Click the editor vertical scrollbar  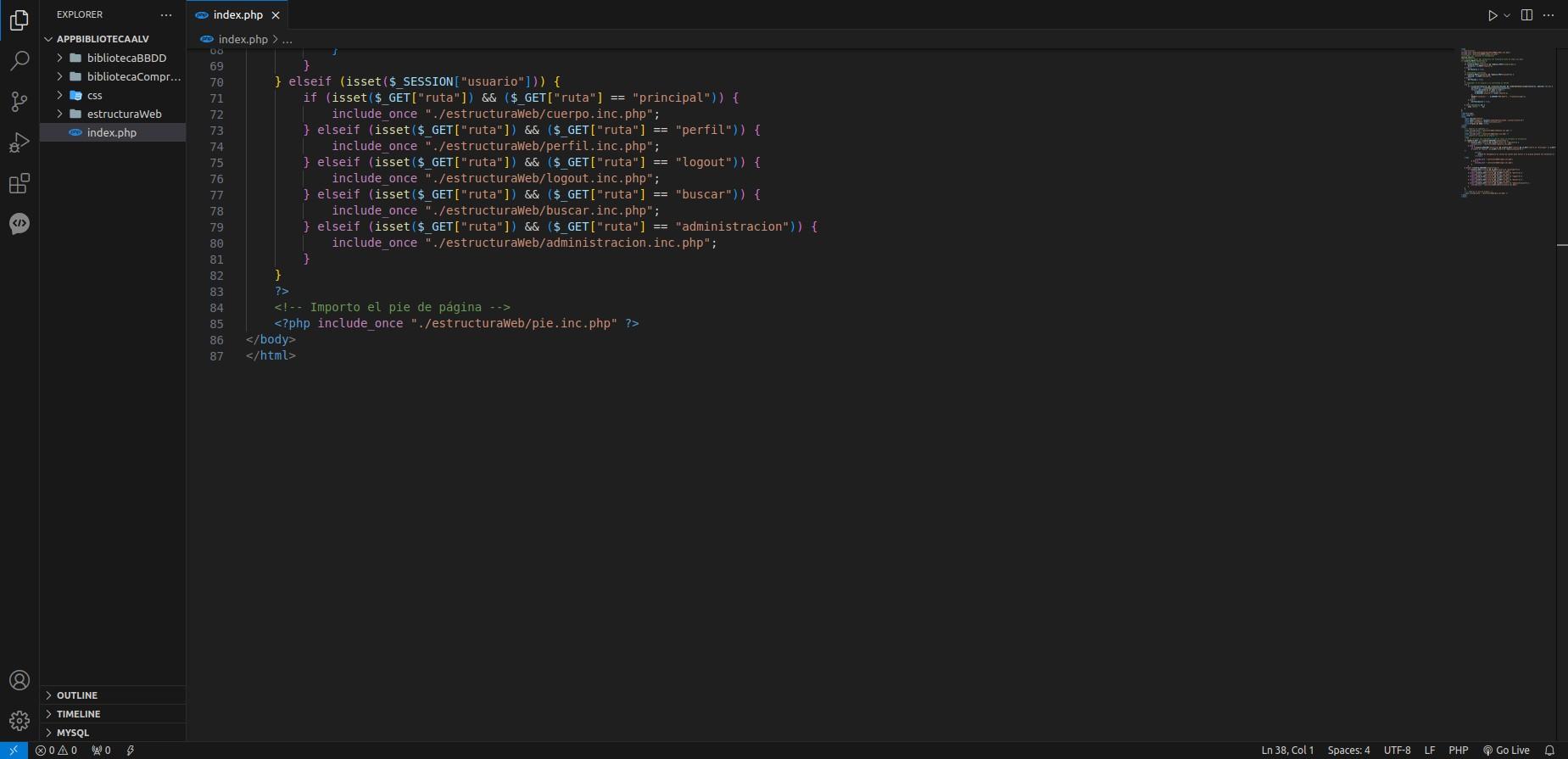coord(1562,394)
